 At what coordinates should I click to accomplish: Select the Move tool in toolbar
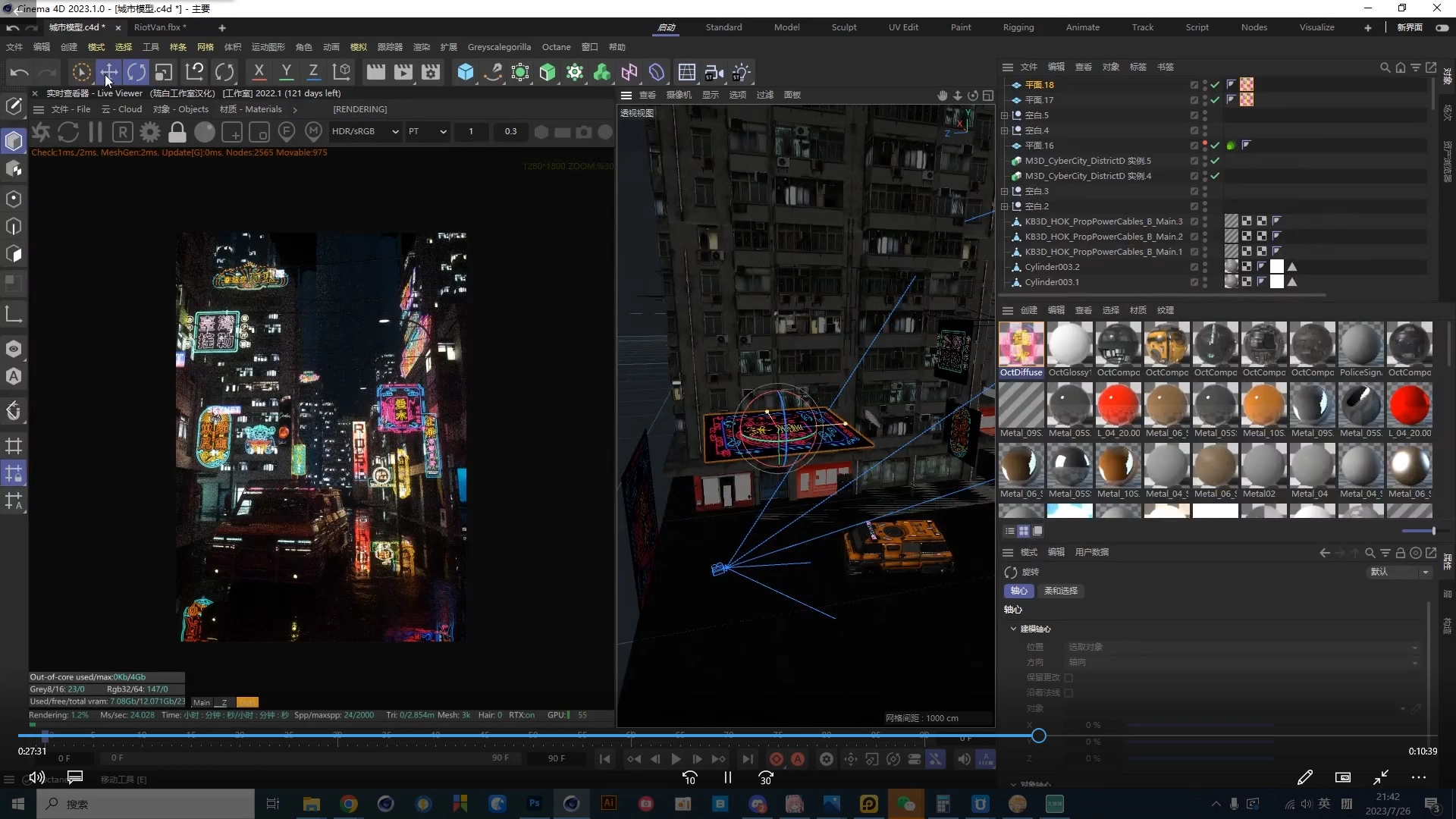(x=108, y=72)
